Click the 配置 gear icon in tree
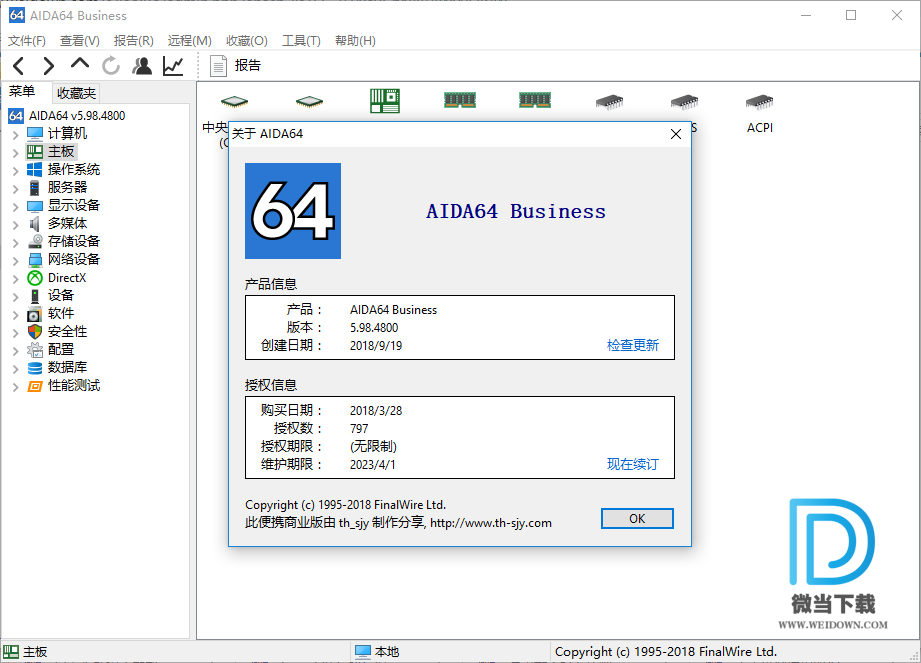 (x=35, y=350)
